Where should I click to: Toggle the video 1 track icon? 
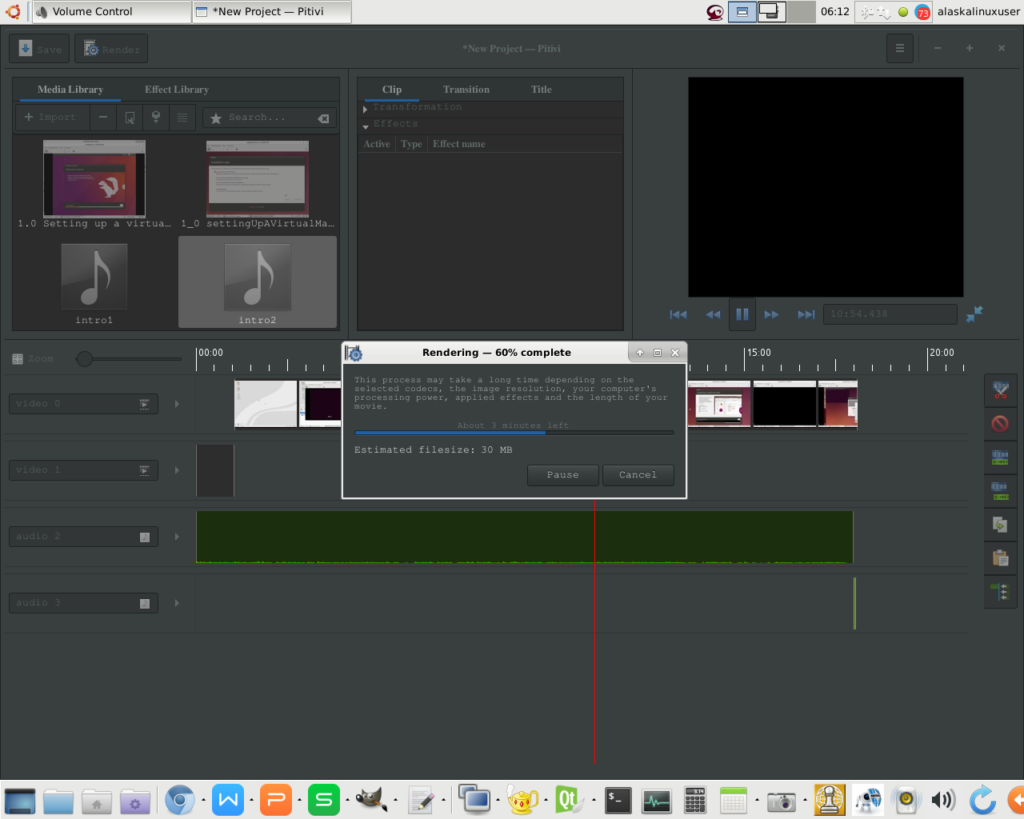[144, 470]
